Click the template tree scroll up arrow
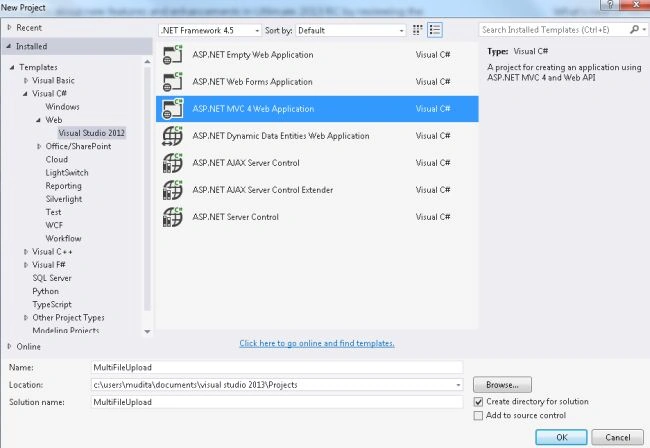650x448 pixels. coord(147,61)
